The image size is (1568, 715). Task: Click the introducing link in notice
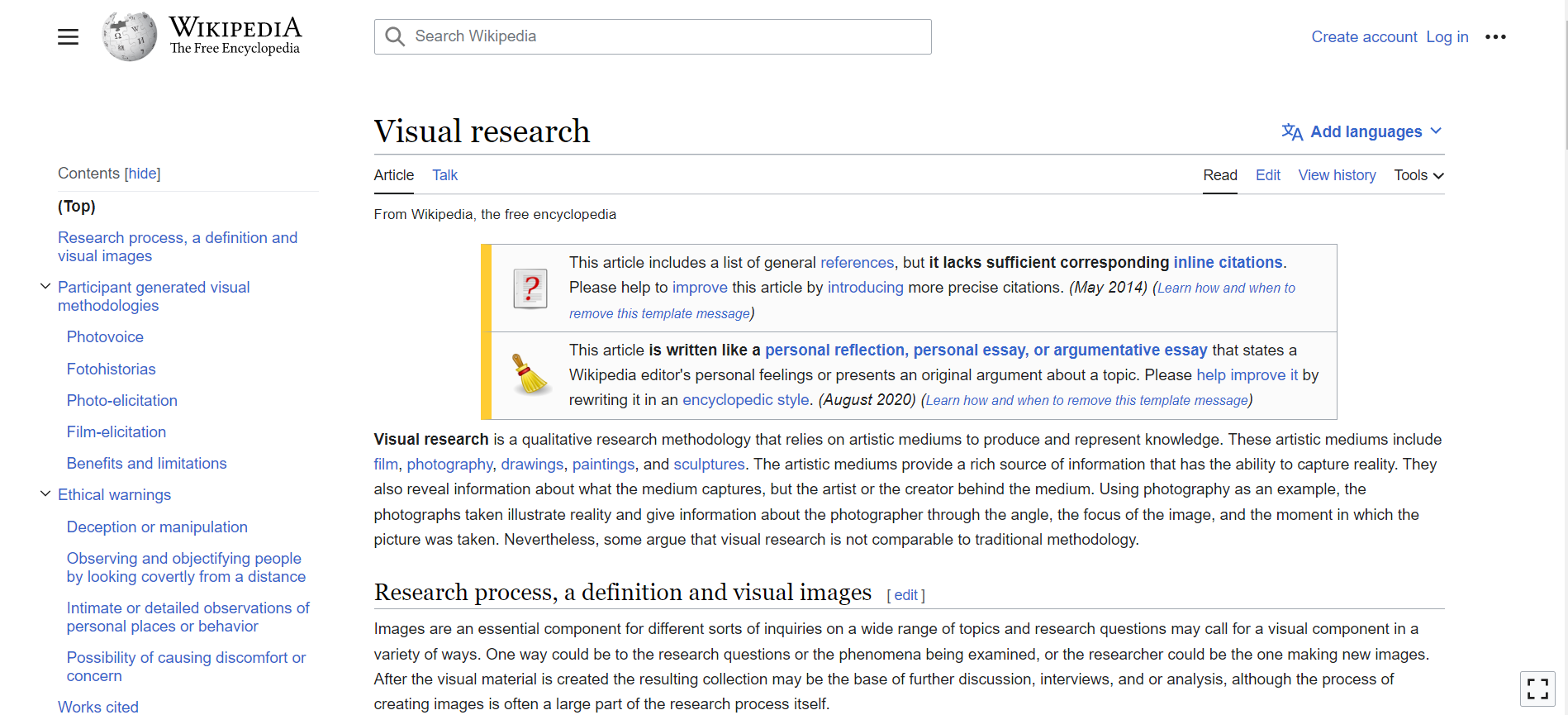[x=865, y=288]
